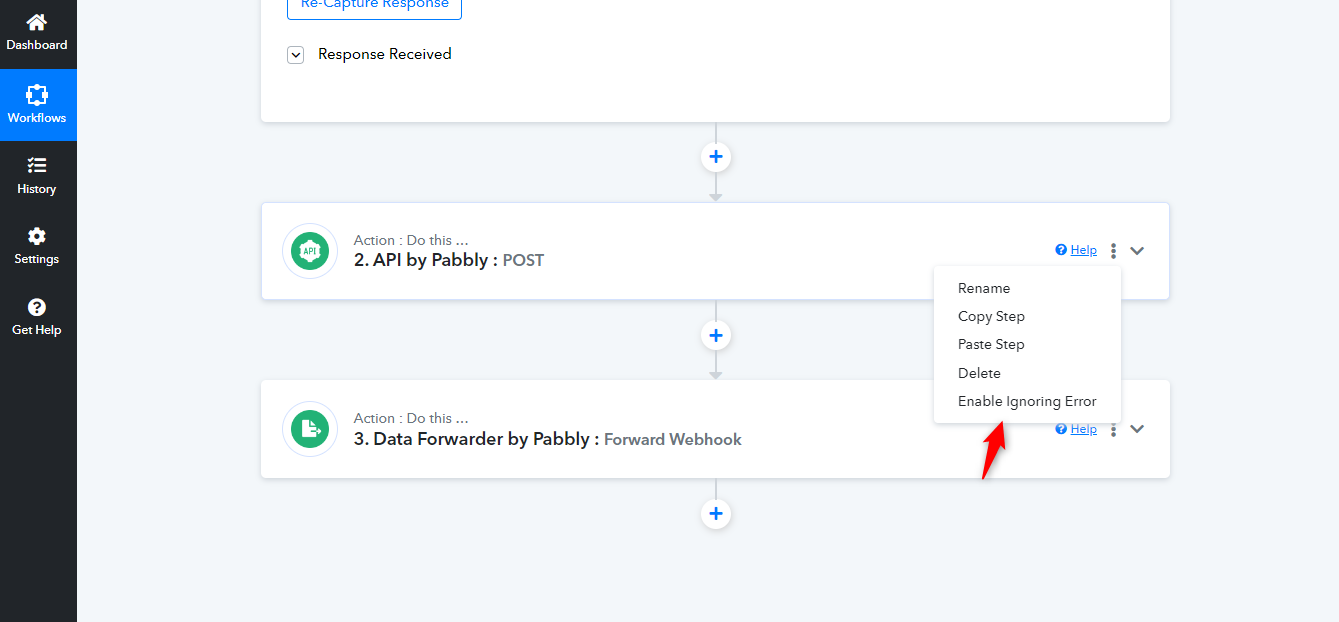Expand the Response Received section
This screenshot has width=1339, height=622.
pos(295,55)
